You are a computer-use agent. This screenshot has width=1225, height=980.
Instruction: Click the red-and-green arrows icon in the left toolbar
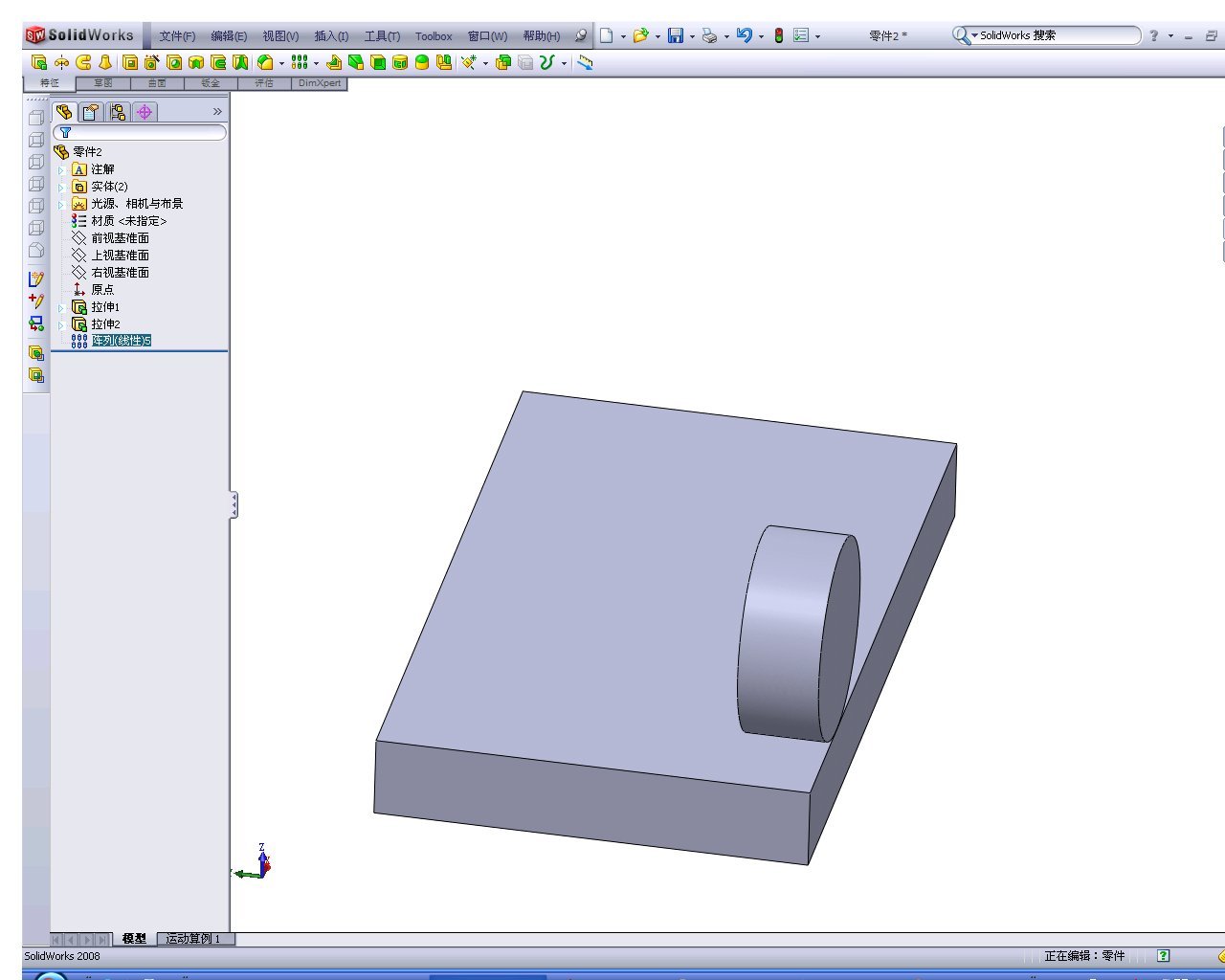(36, 323)
